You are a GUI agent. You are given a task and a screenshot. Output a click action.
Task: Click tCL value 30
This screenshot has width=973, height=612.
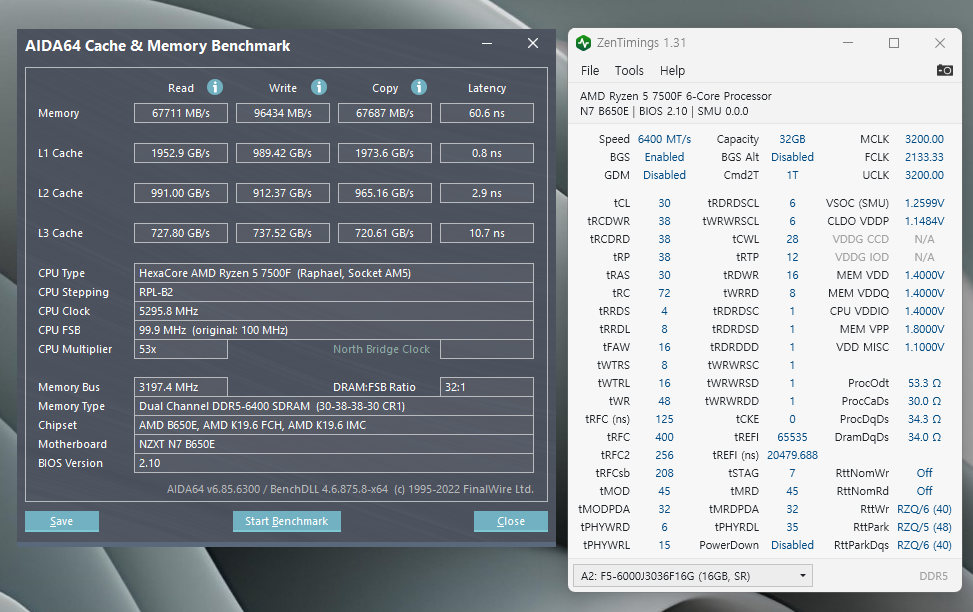click(x=664, y=203)
